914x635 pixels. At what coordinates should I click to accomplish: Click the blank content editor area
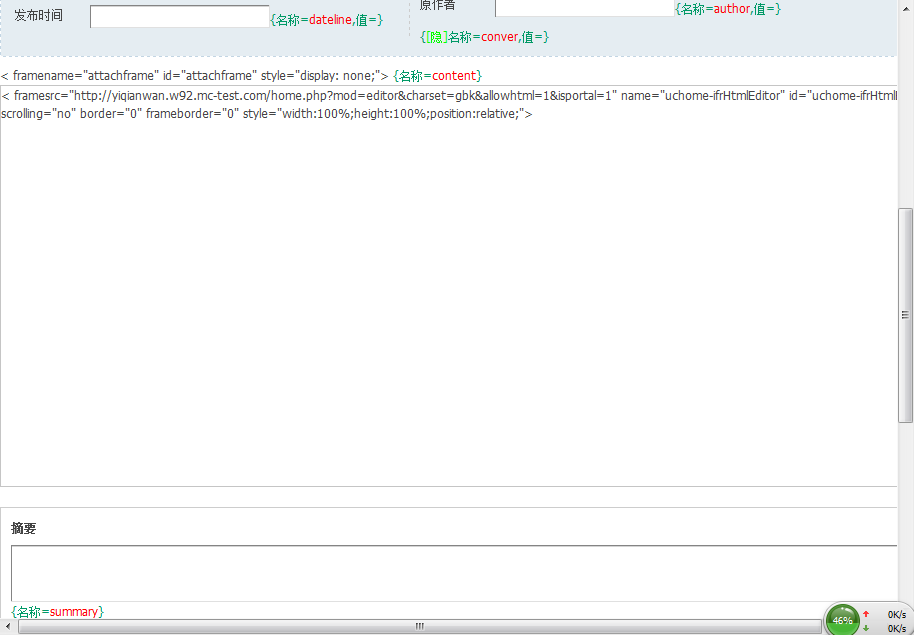pos(450,300)
